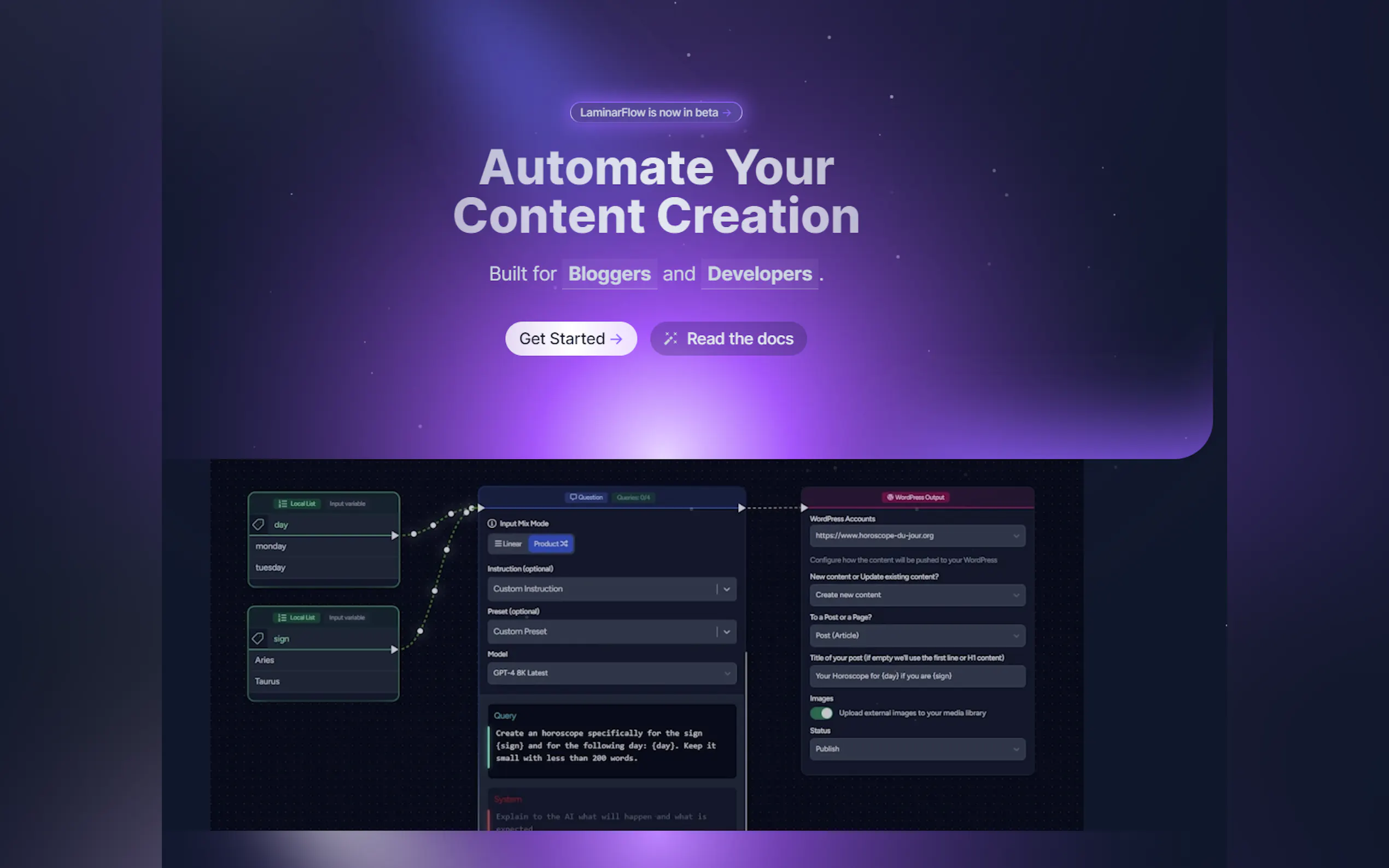The image size is (1389, 868).
Task: Click the WordPress Output node input arrow
Action: point(804,507)
